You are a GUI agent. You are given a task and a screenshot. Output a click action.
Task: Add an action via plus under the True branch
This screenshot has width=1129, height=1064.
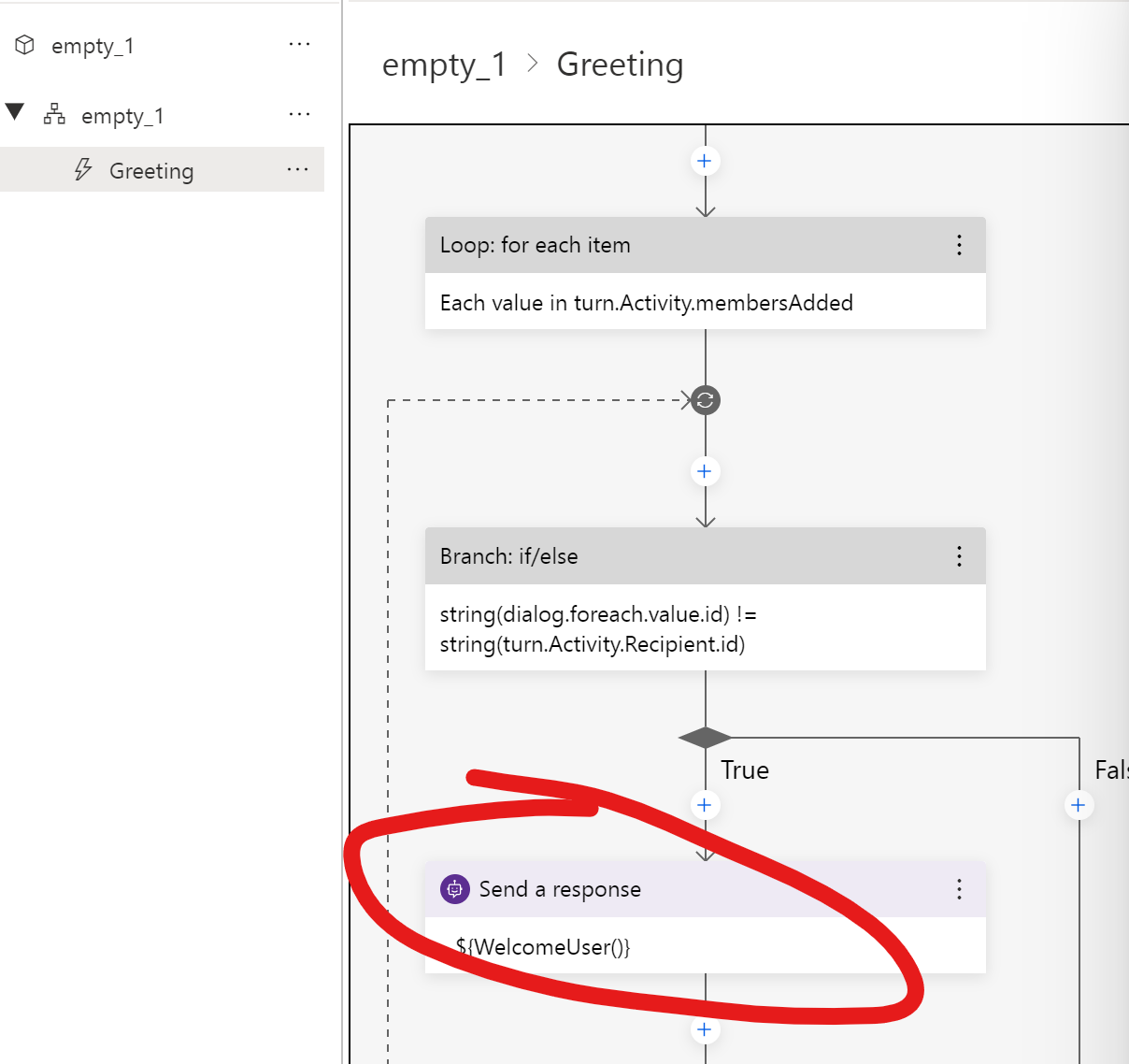[x=705, y=805]
